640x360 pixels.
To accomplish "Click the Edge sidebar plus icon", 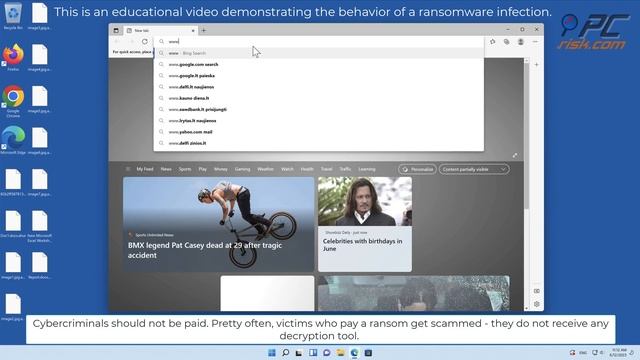I will (536, 64).
